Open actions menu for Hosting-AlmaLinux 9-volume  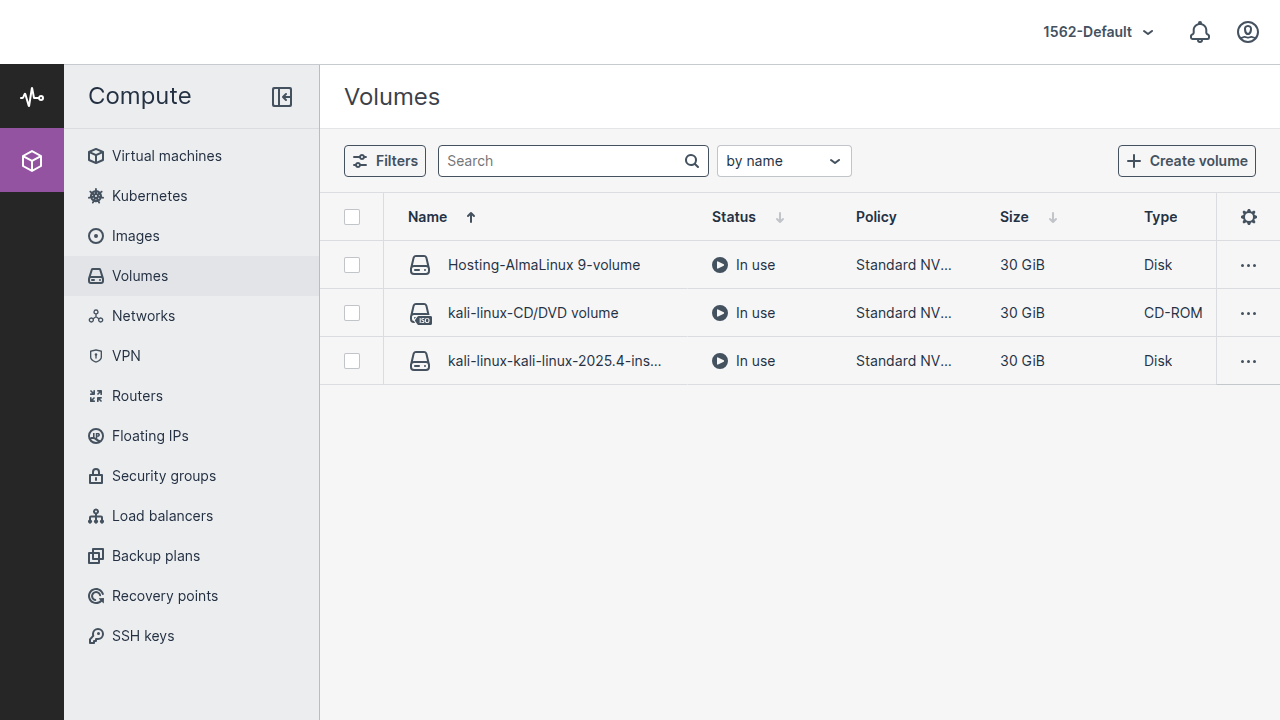tap(1248, 265)
